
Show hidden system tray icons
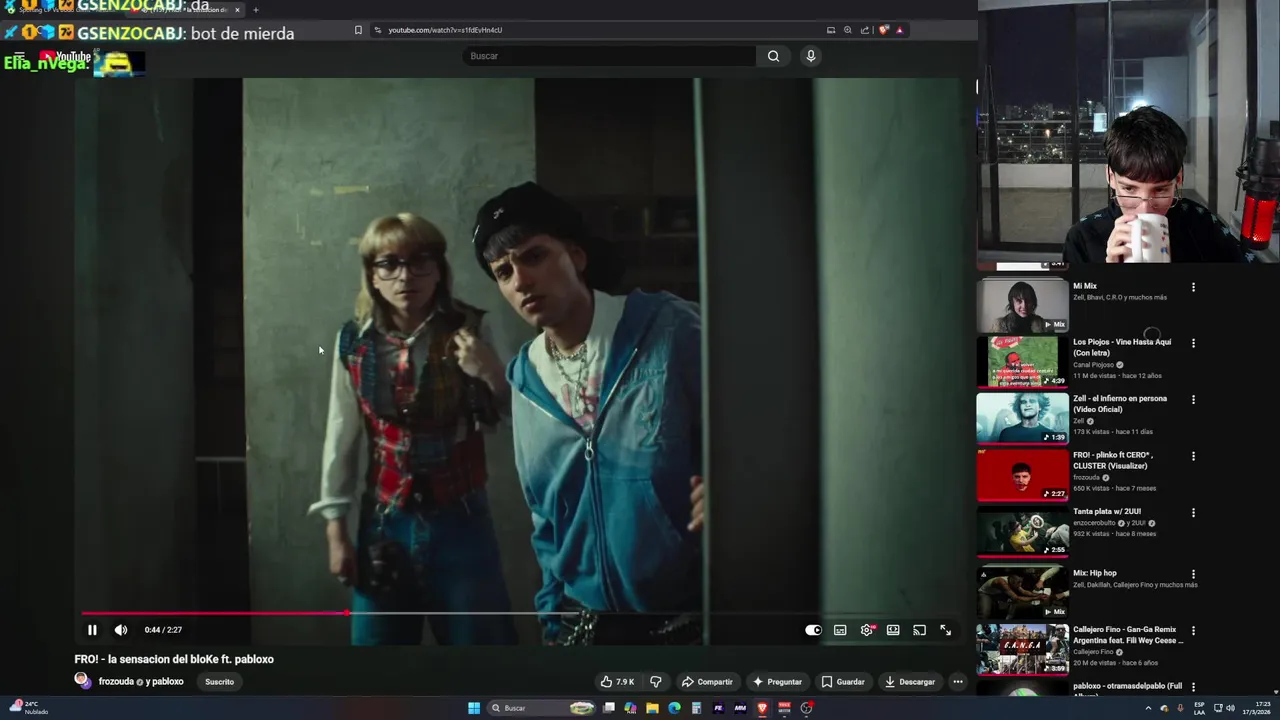coord(1148,708)
